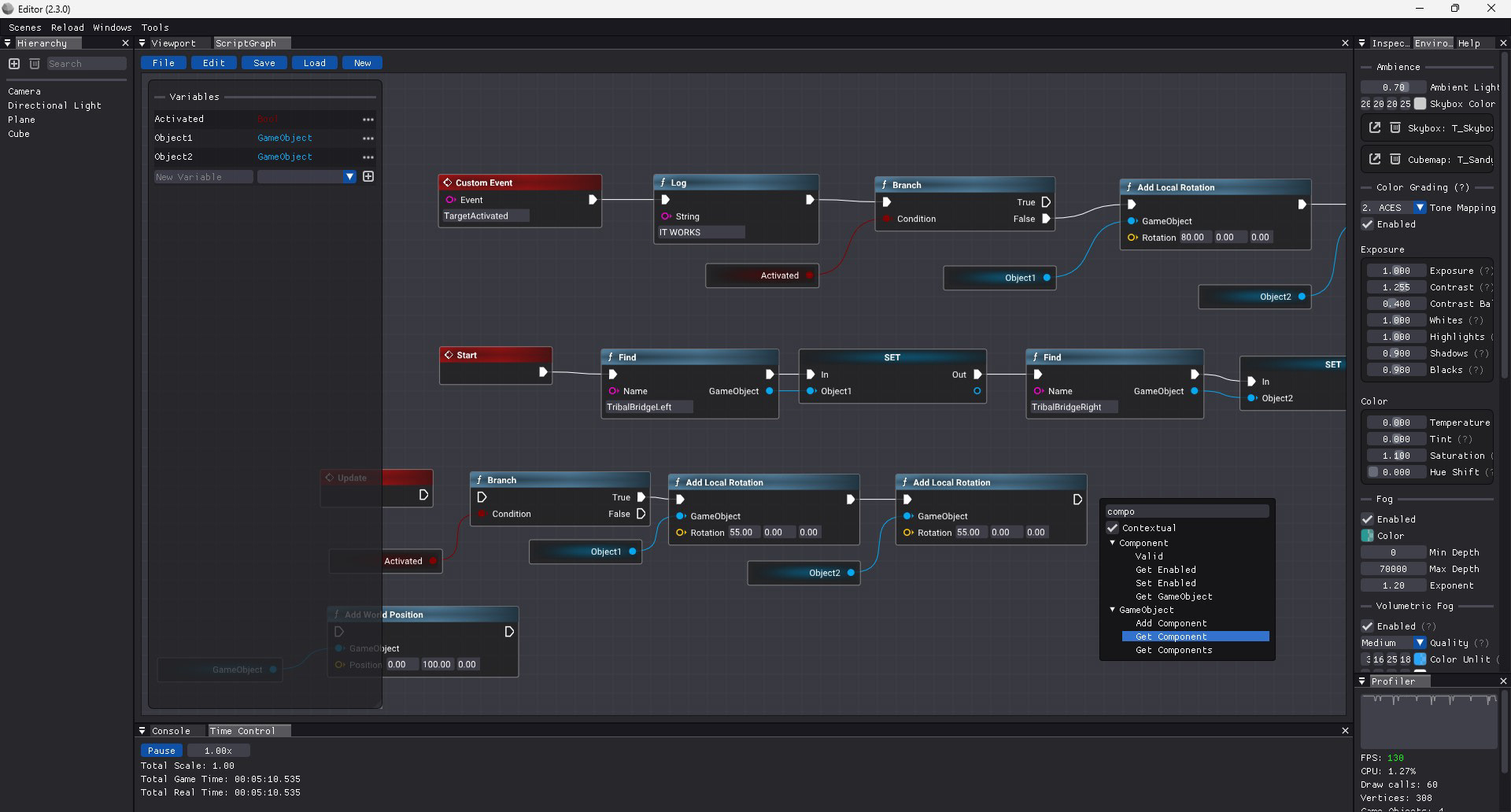Viewport: 1511px width, 812px height.
Task: Click the Volumetric Fog Color Unlit swatch
Action: pos(1420,659)
